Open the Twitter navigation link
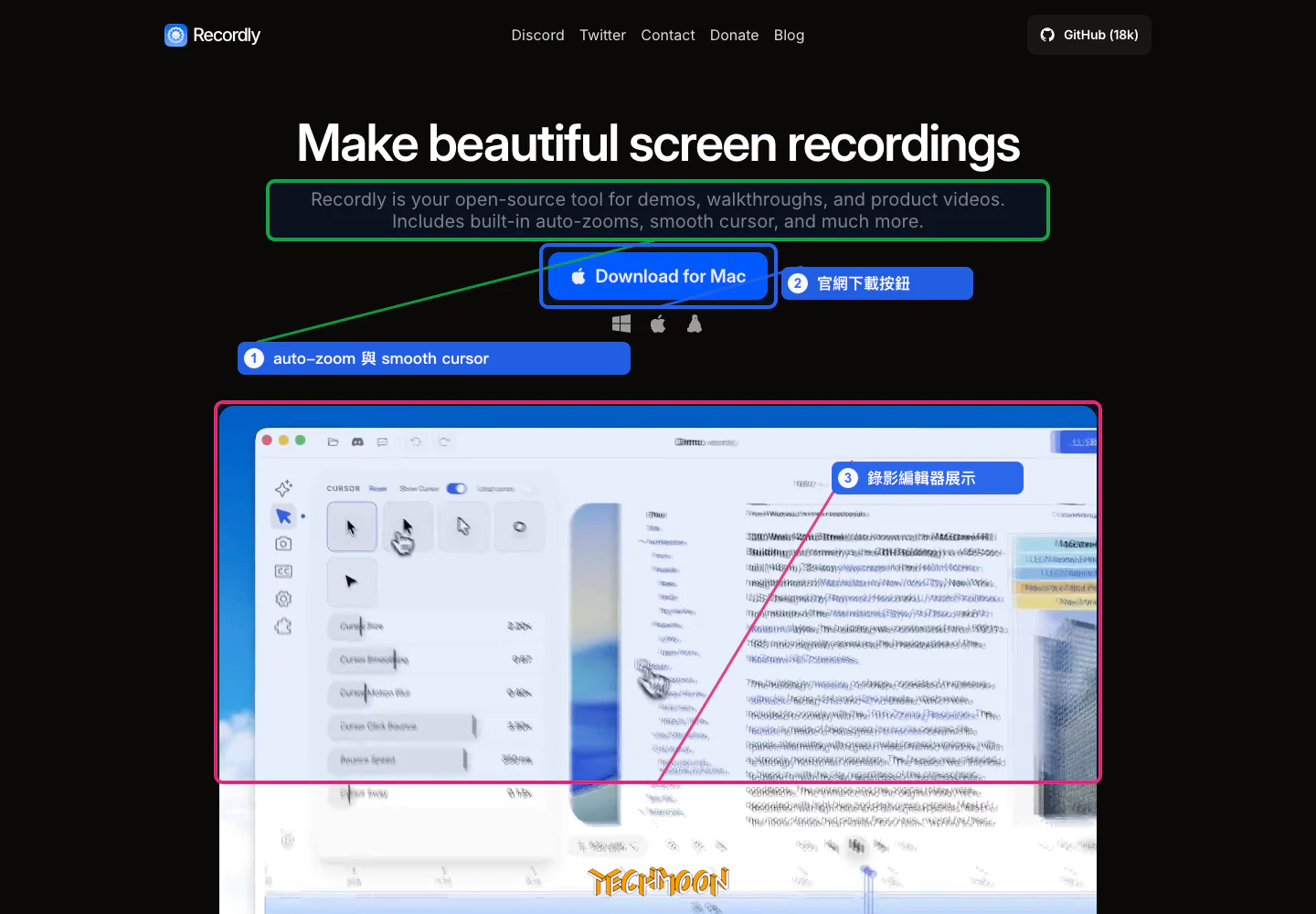1316x914 pixels. point(602,35)
